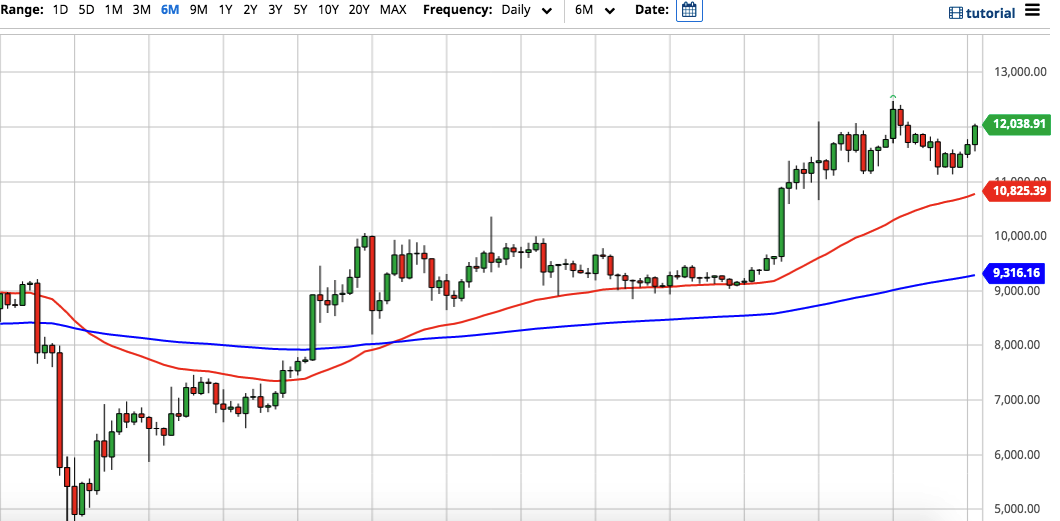Set range to 3Y
The height and width of the screenshot is (521, 1060).
point(275,10)
